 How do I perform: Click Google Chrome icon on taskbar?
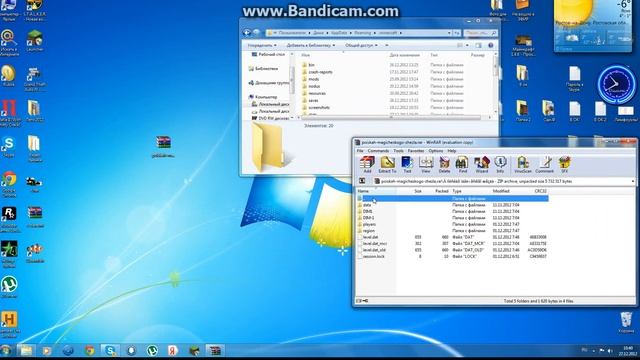pos(89,350)
